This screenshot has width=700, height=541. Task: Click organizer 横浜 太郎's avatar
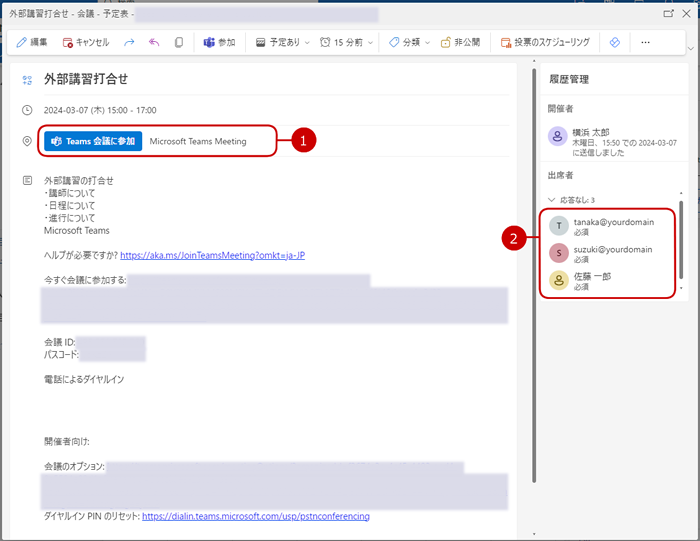click(x=558, y=136)
